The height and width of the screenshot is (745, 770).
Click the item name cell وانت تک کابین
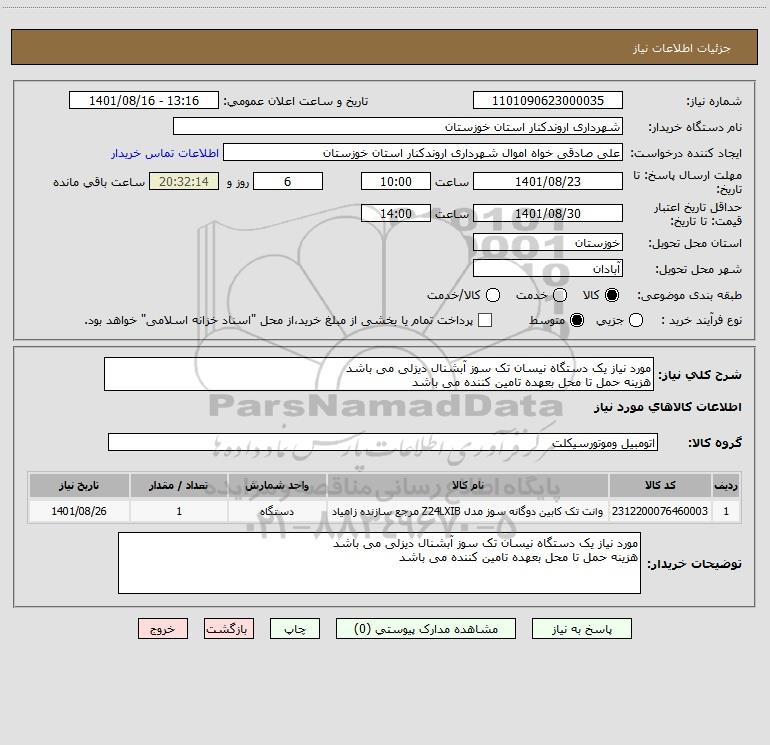pyautogui.click(x=468, y=511)
